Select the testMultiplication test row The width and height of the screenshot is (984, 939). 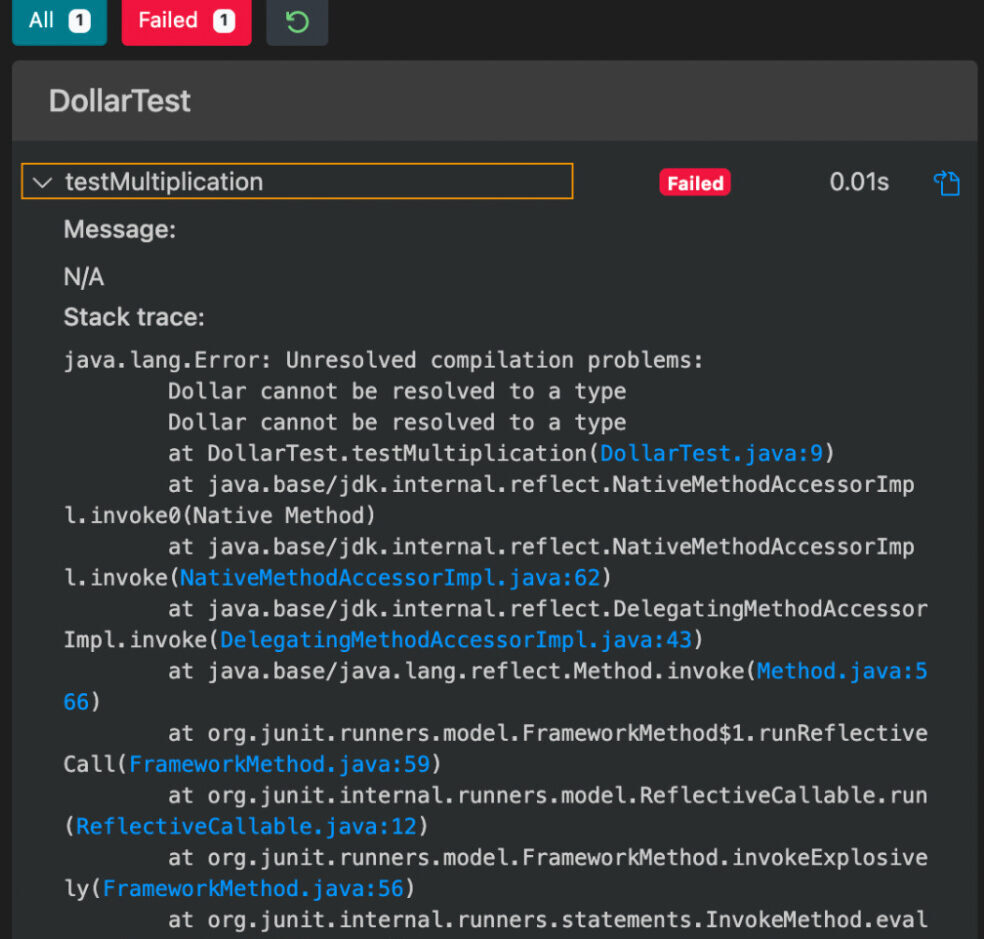[297, 181]
